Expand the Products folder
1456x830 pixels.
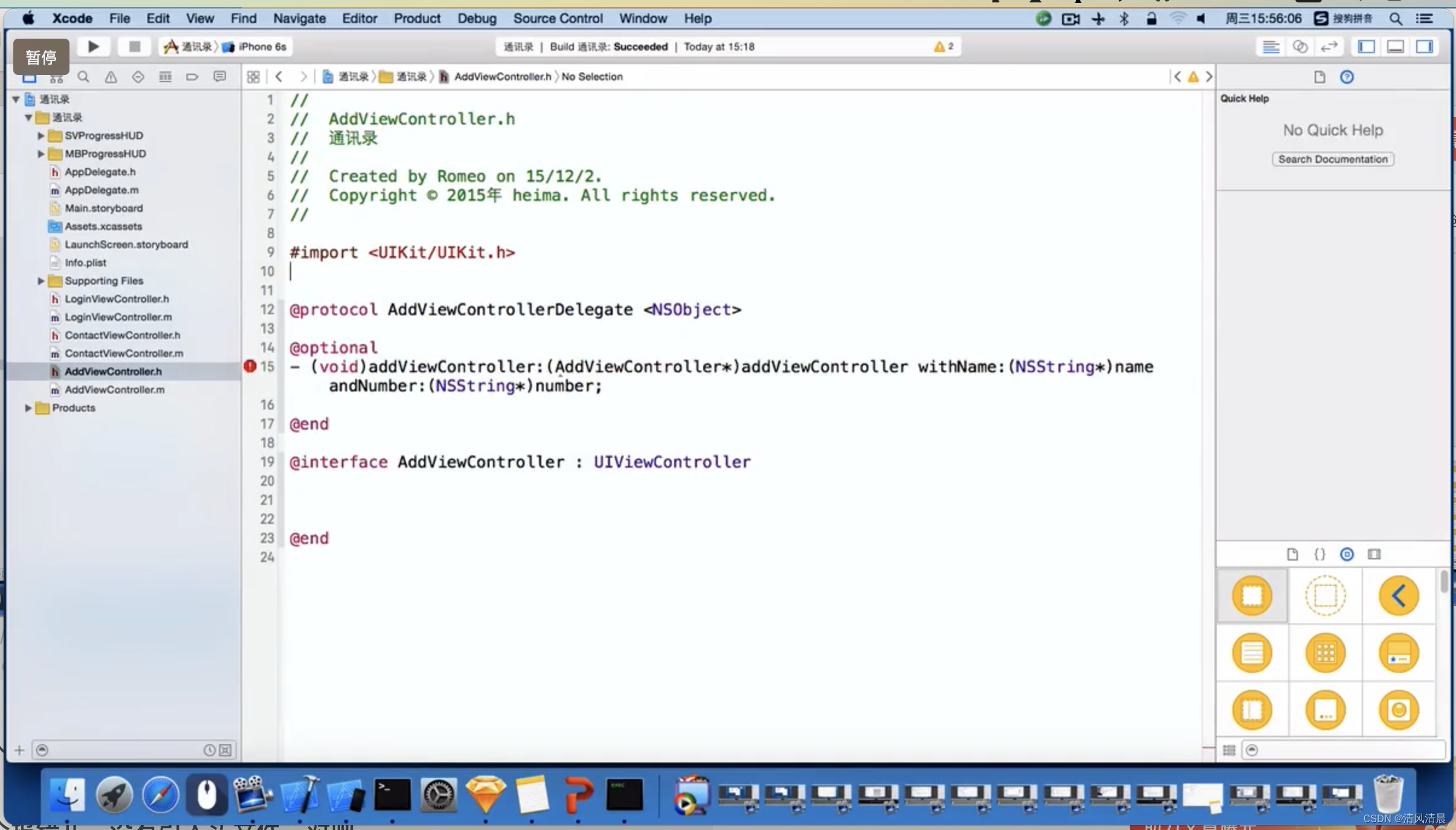tap(28, 408)
